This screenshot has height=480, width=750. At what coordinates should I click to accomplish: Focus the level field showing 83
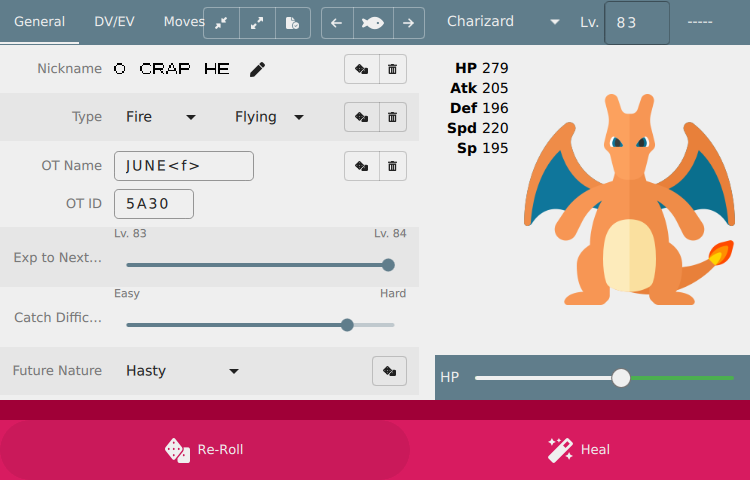click(x=637, y=23)
